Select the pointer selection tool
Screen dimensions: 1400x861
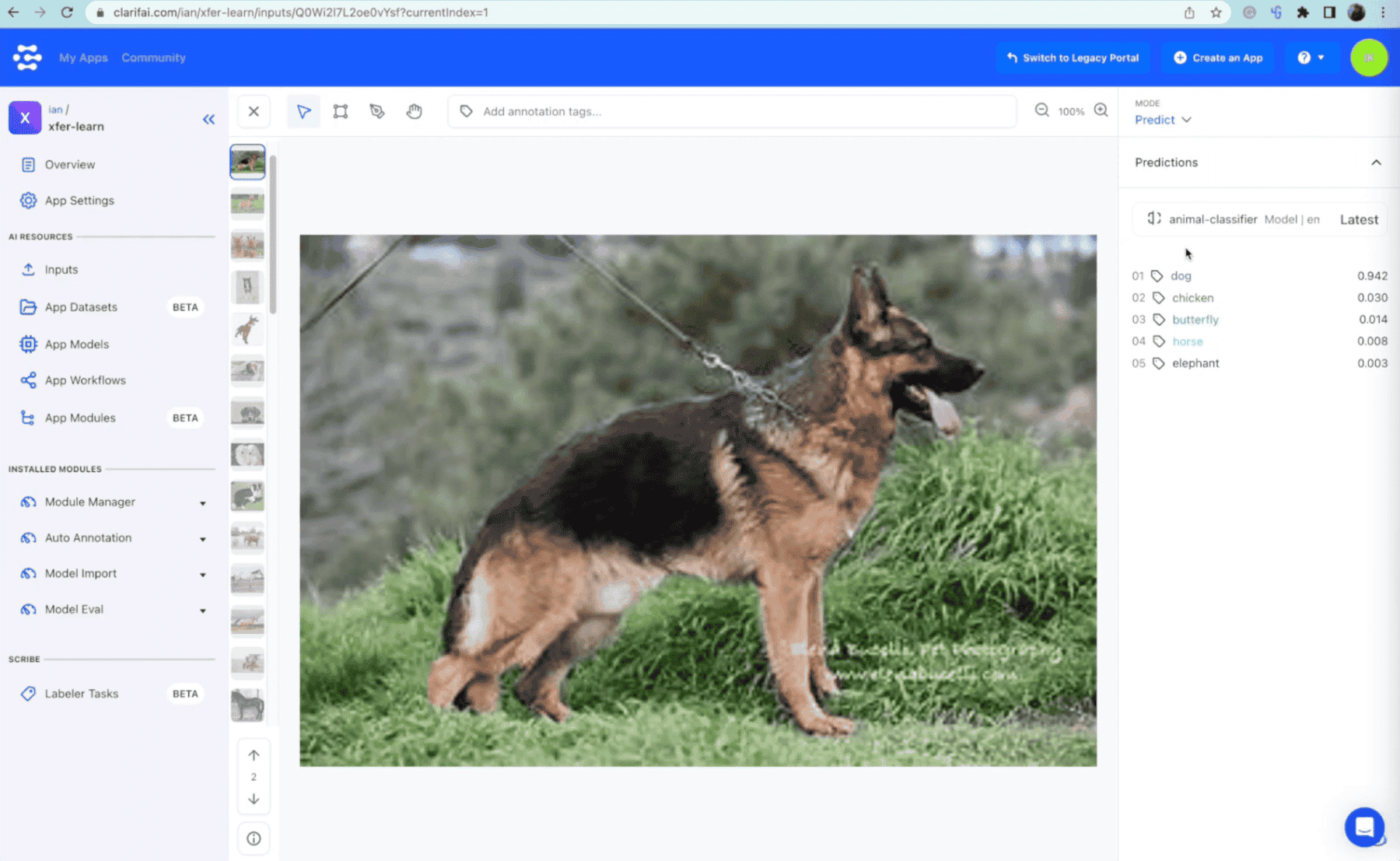point(303,111)
